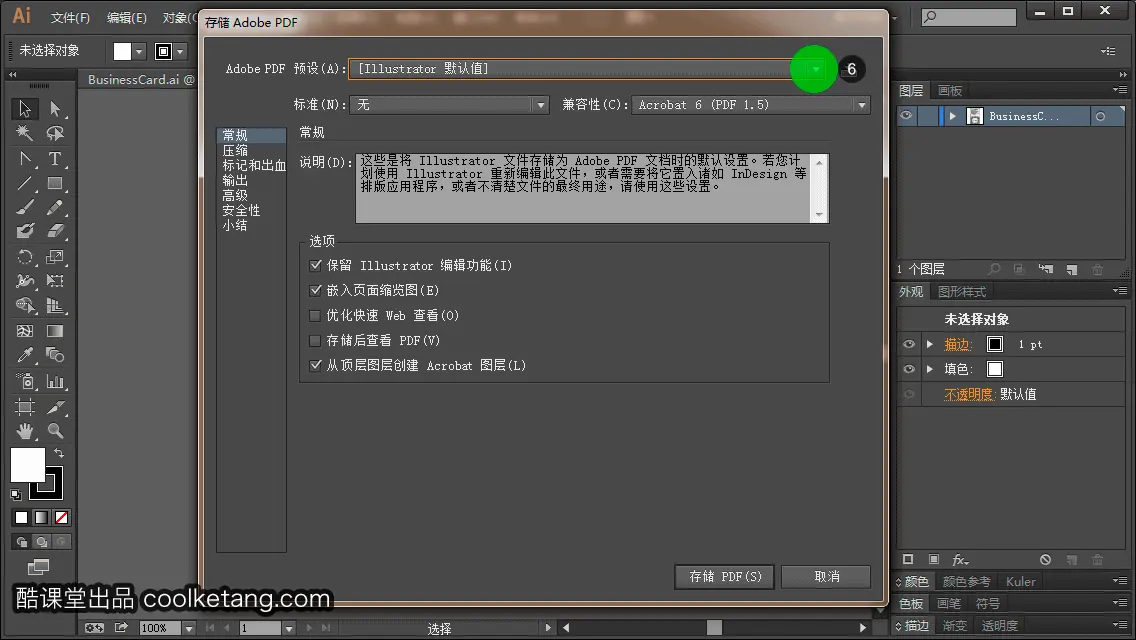The image size is (1136, 640).
Task: Select the Line Segment tool
Action: (25, 183)
